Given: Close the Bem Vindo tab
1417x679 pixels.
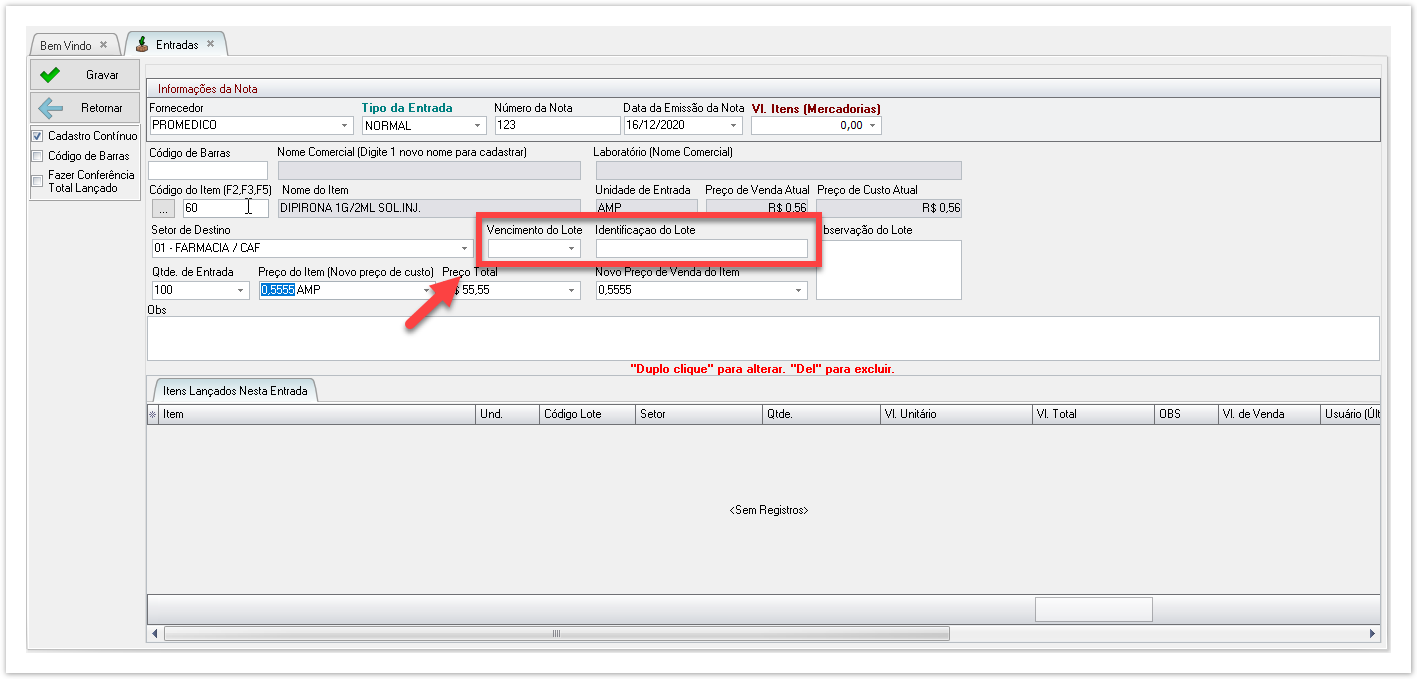Looking at the screenshot, I should pyautogui.click(x=103, y=45).
